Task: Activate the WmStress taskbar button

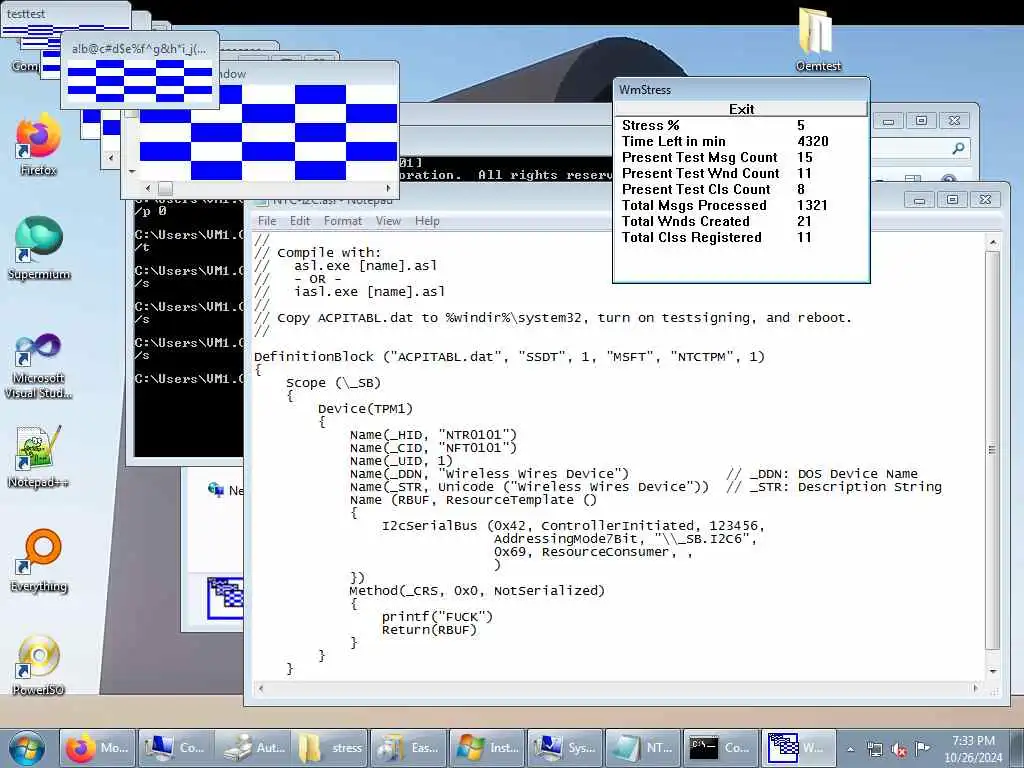Action: click(799, 748)
